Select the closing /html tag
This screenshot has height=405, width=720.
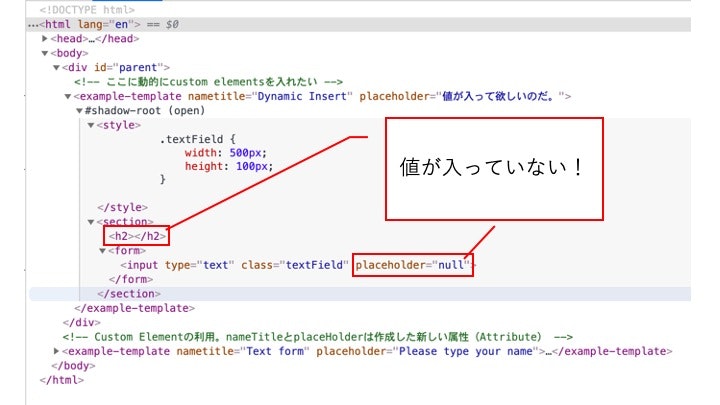[62, 380]
